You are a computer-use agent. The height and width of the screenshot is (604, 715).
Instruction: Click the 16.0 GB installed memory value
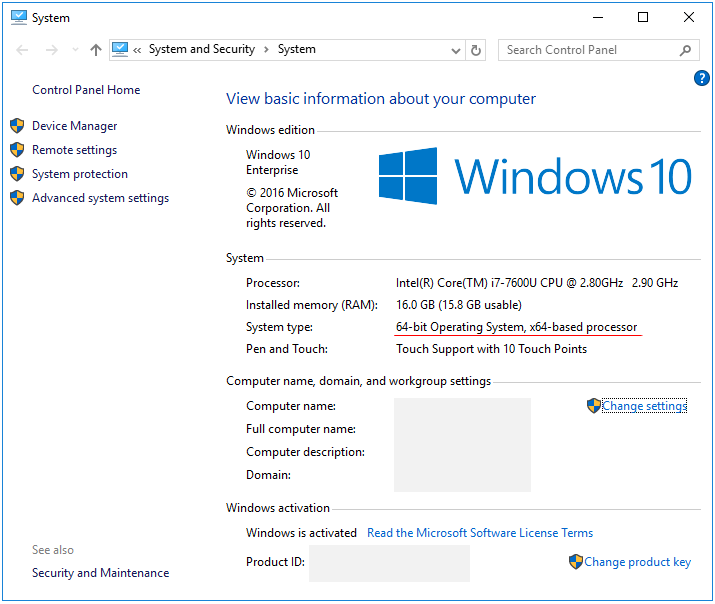pyautogui.click(x=459, y=305)
